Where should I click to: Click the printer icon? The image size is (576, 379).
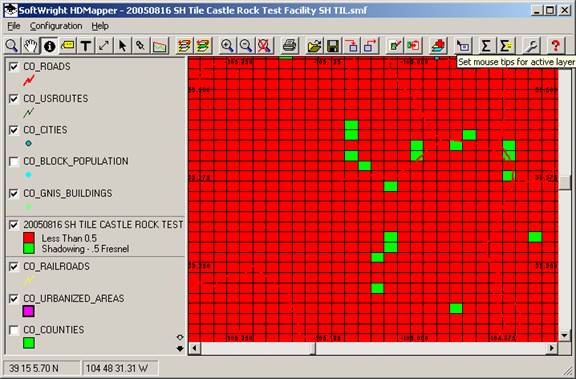coord(289,46)
